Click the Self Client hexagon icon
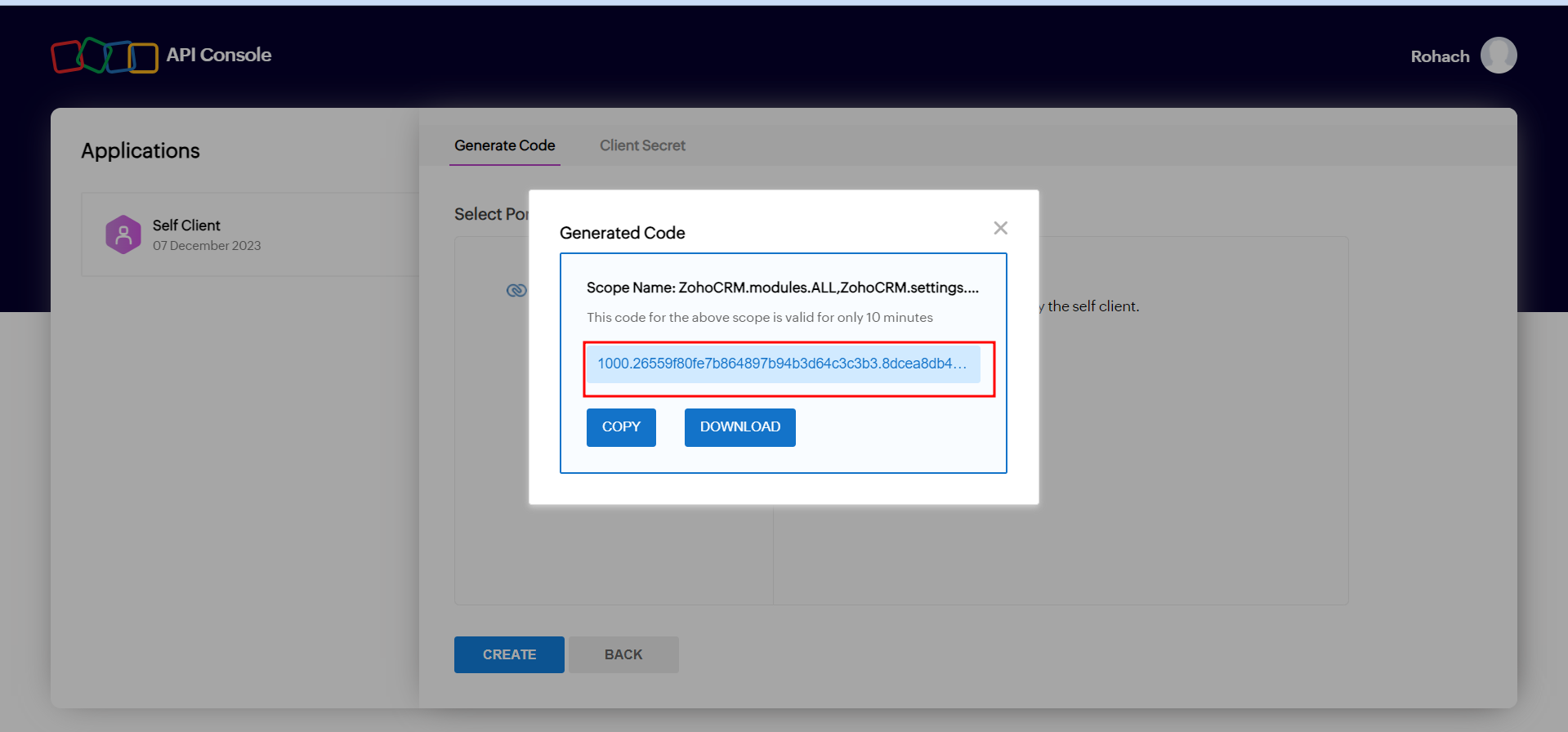The height and width of the screenshot is (732, 1568). point(123,234)
